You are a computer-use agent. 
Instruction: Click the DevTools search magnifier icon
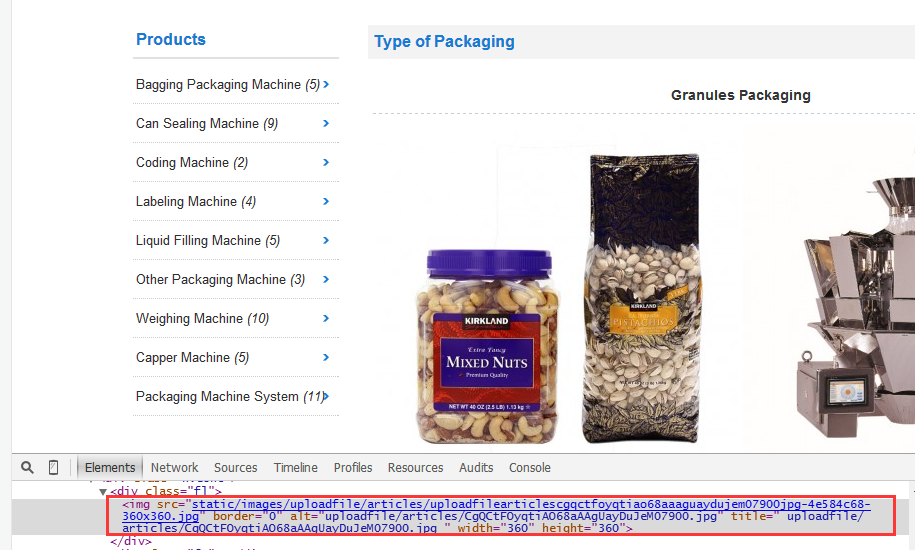pyautogui.click(x=27, y=467)
